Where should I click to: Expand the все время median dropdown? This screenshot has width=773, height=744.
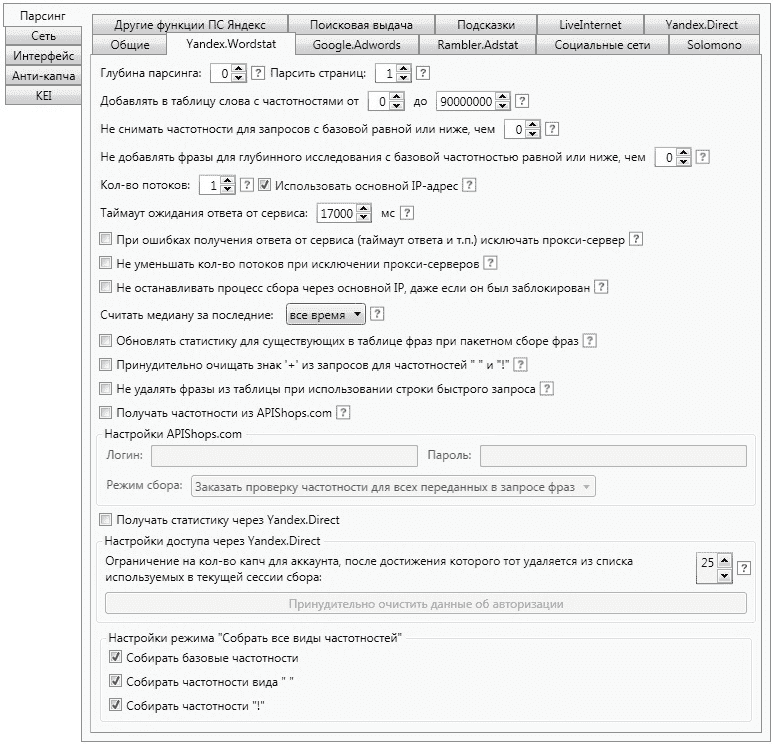pos(326,315)
